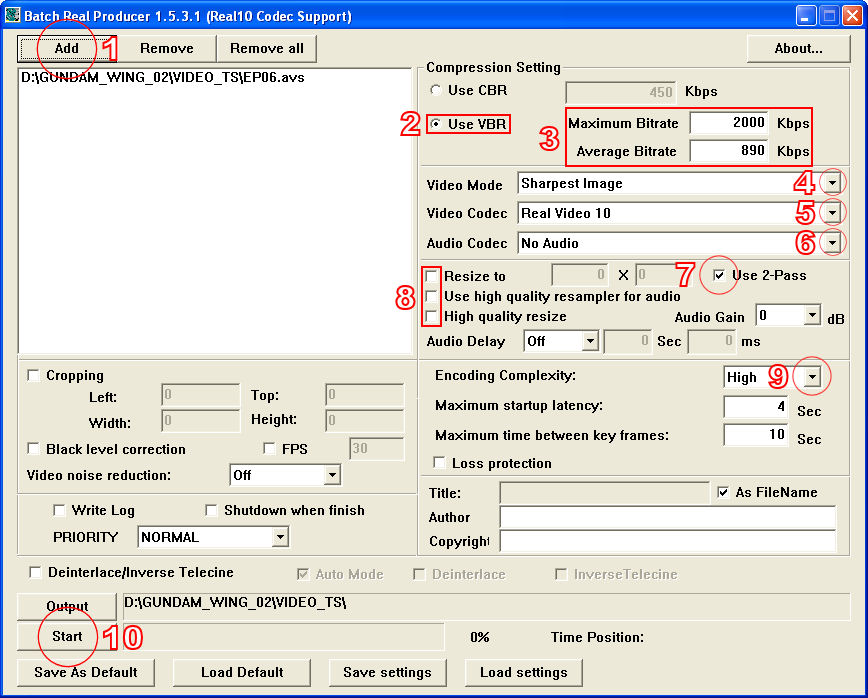Click the Maximum startup latency field
Image resolution: width=868 pixels, height=698 pixels.
click(755, 407)
